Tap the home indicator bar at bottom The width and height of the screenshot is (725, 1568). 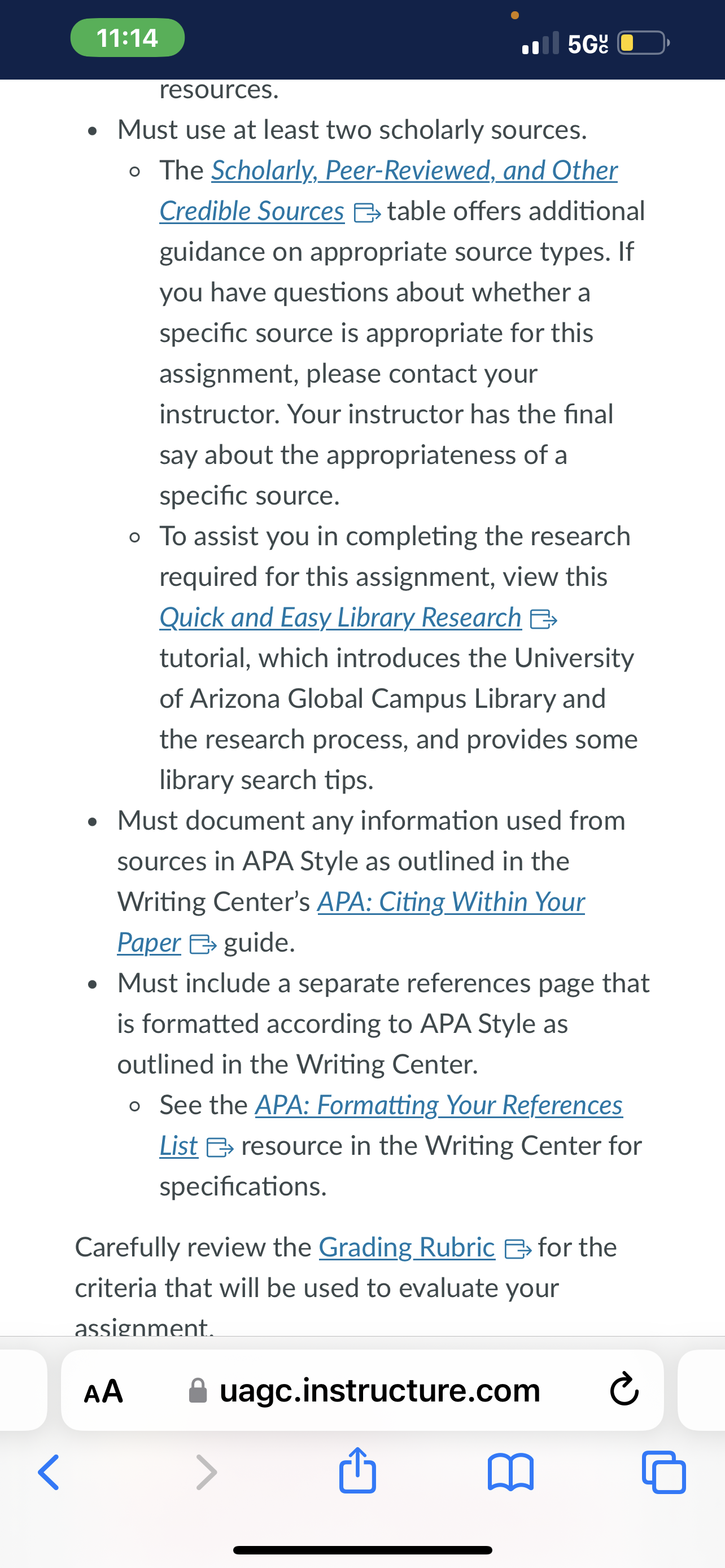[362, 1551]
